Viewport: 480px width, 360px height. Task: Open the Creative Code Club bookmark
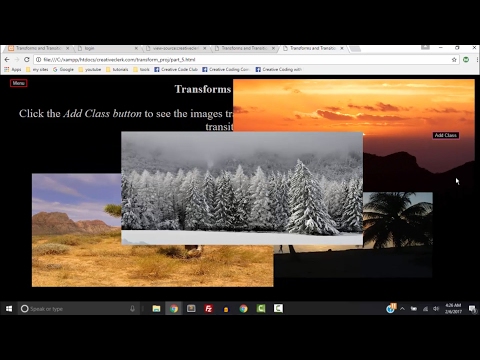[176, 69]
